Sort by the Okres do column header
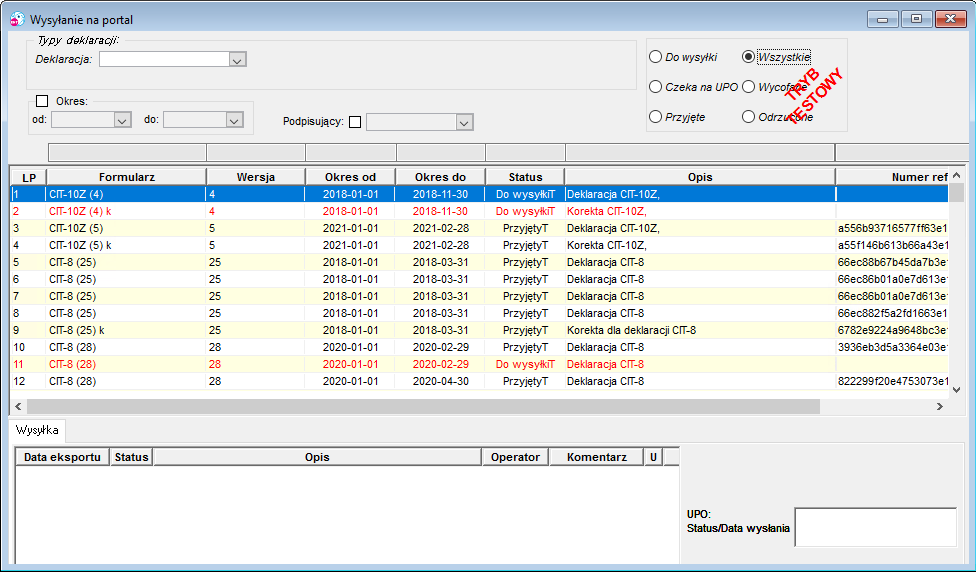The height and width of the screenshot is (572, 976). tap(440, 177)
